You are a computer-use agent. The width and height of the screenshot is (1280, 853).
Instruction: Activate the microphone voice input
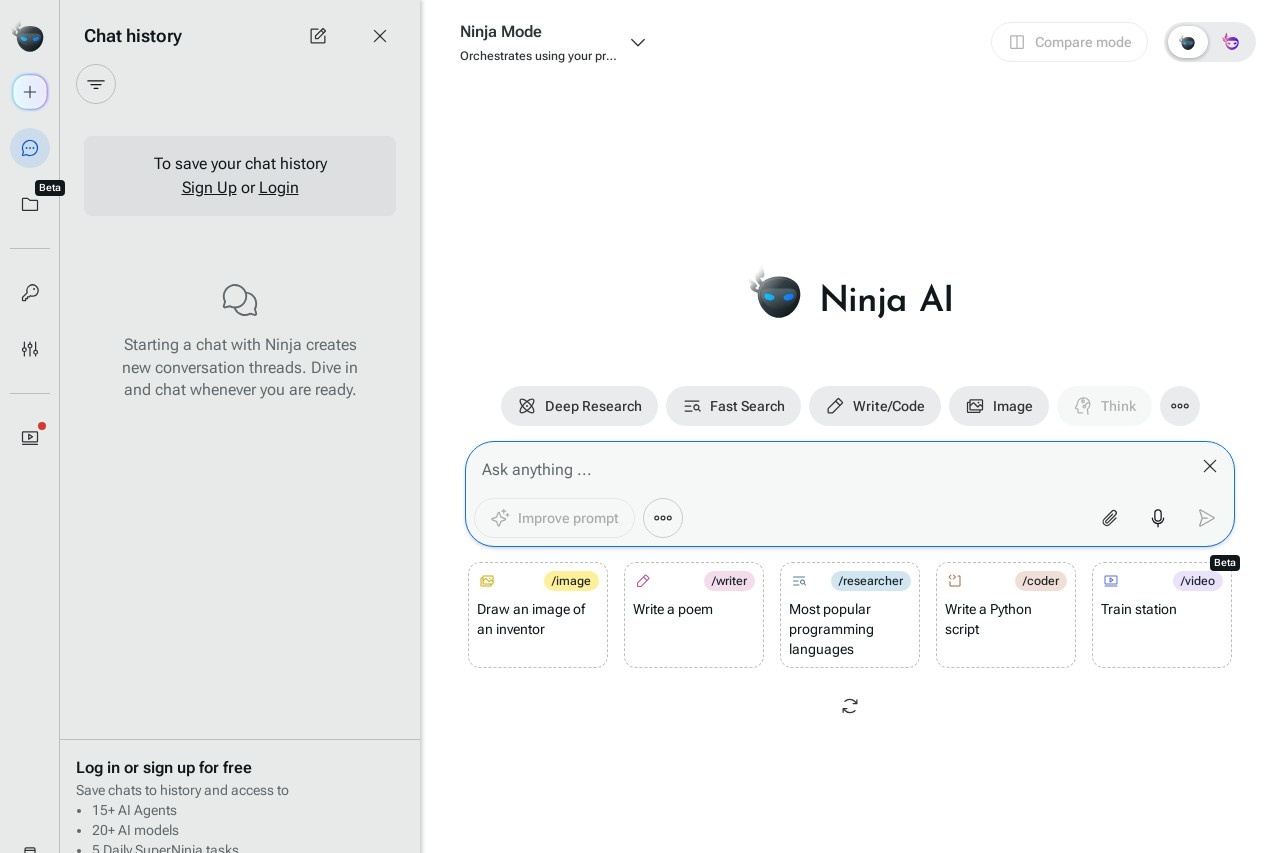coord(1158,518)
